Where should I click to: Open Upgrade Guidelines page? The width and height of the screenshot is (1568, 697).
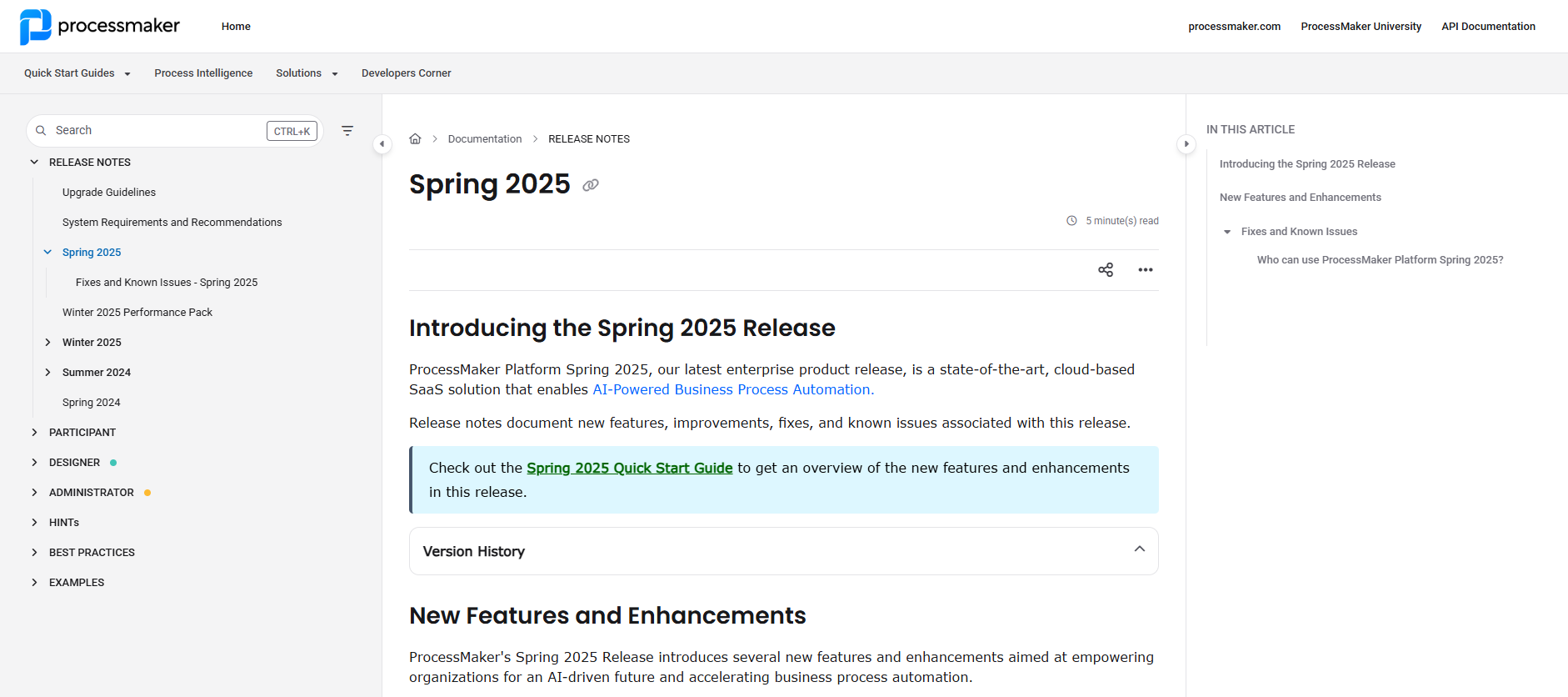coord(109,193)
